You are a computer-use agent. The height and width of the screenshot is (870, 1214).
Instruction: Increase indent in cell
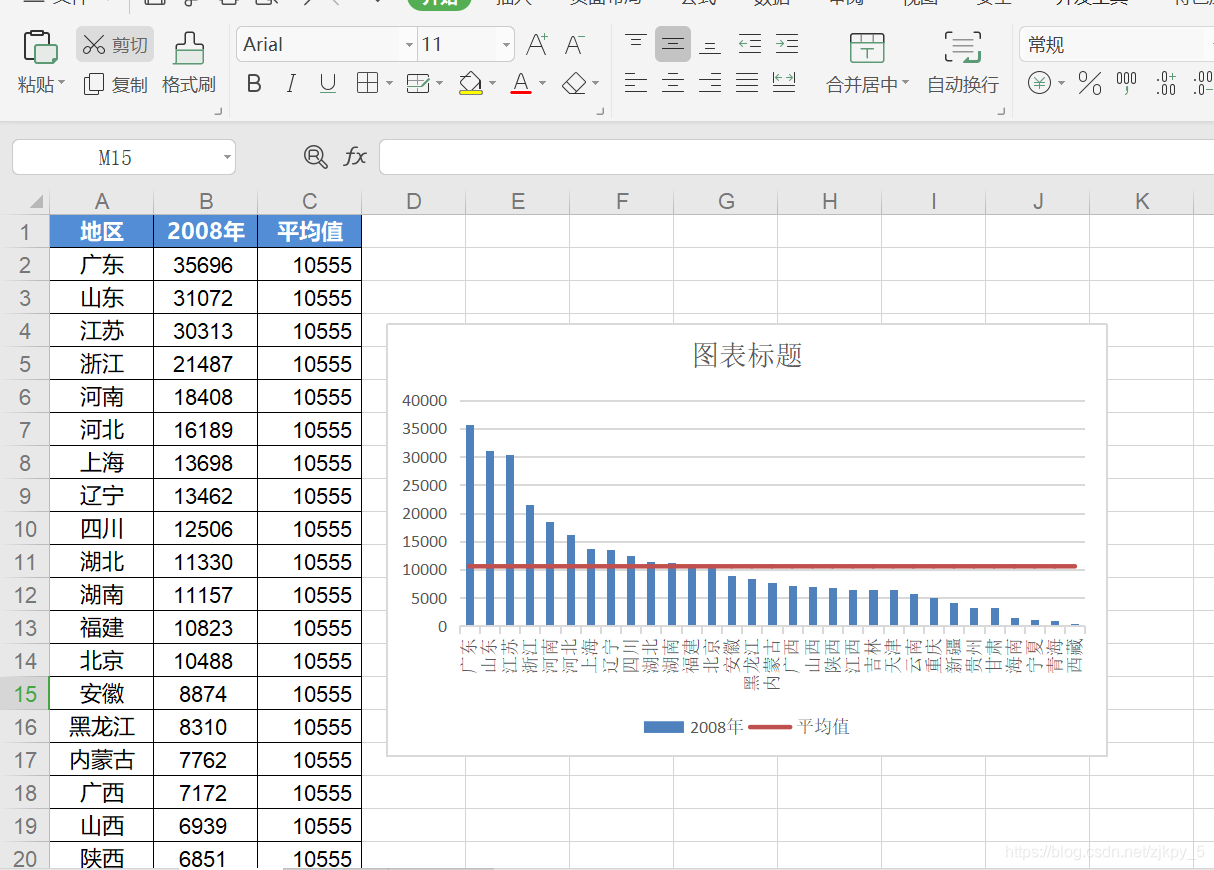787,44
